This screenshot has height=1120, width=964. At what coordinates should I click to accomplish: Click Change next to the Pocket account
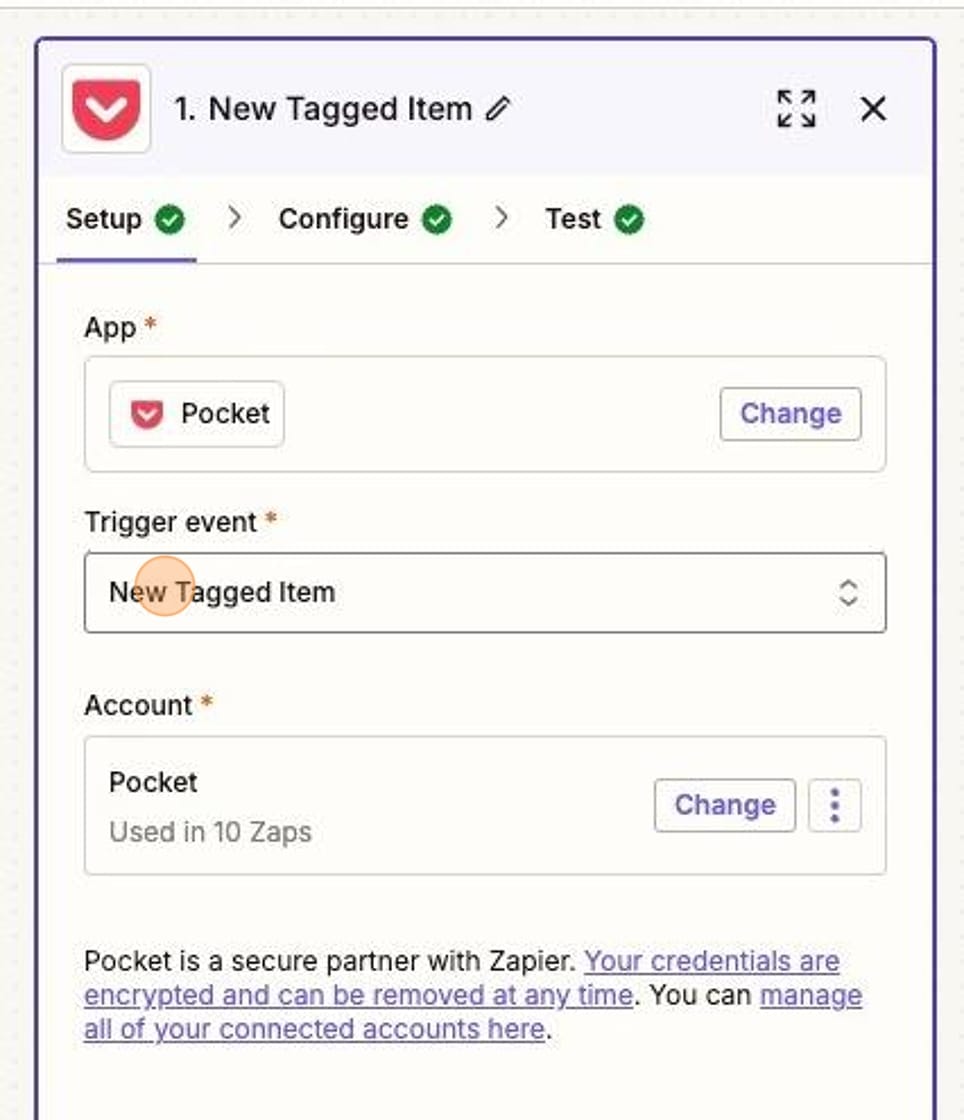[x=724, y=805]
